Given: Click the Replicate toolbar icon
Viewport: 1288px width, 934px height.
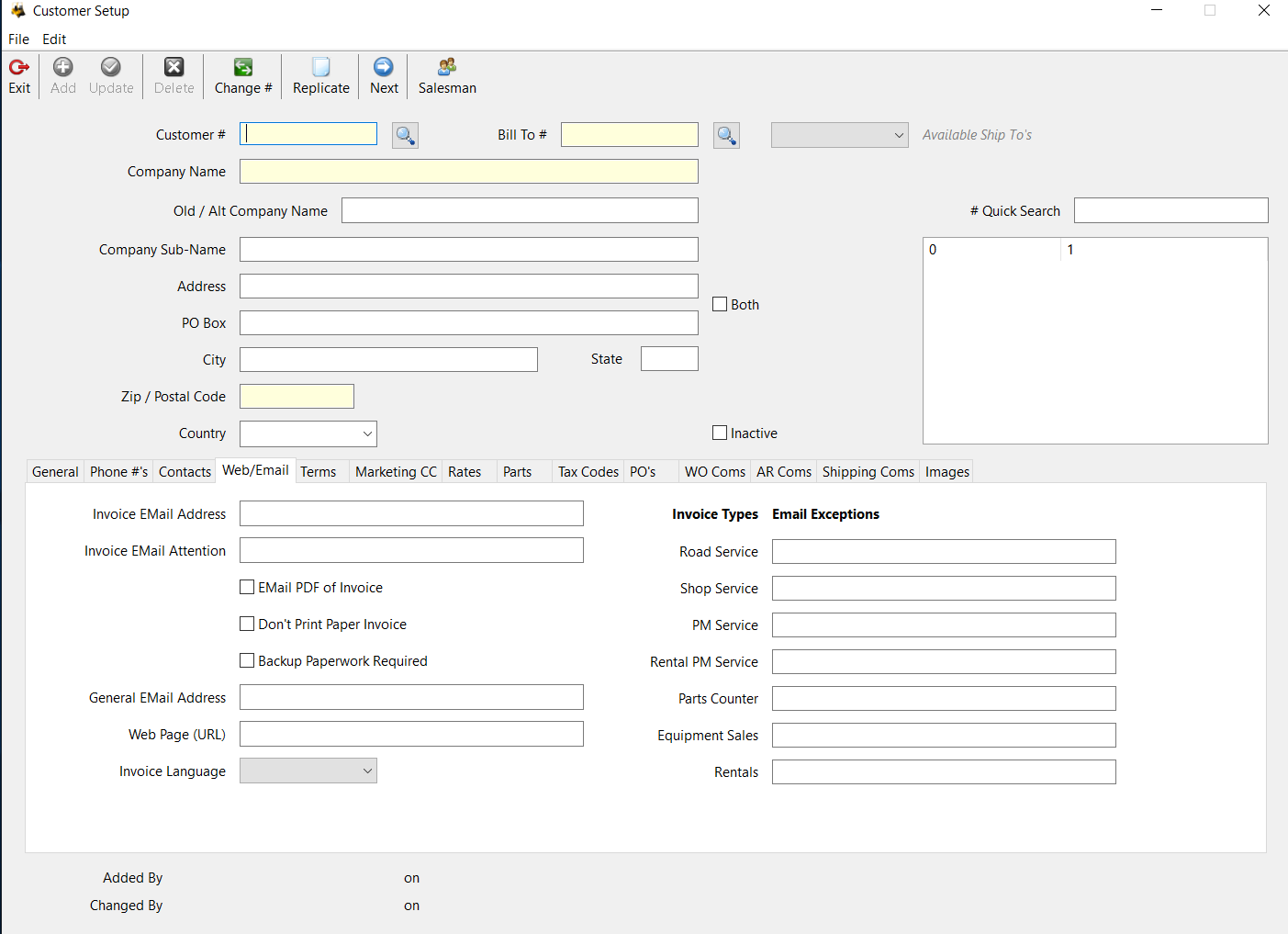Looking at the screenshot, I should [x=321, y=67].
